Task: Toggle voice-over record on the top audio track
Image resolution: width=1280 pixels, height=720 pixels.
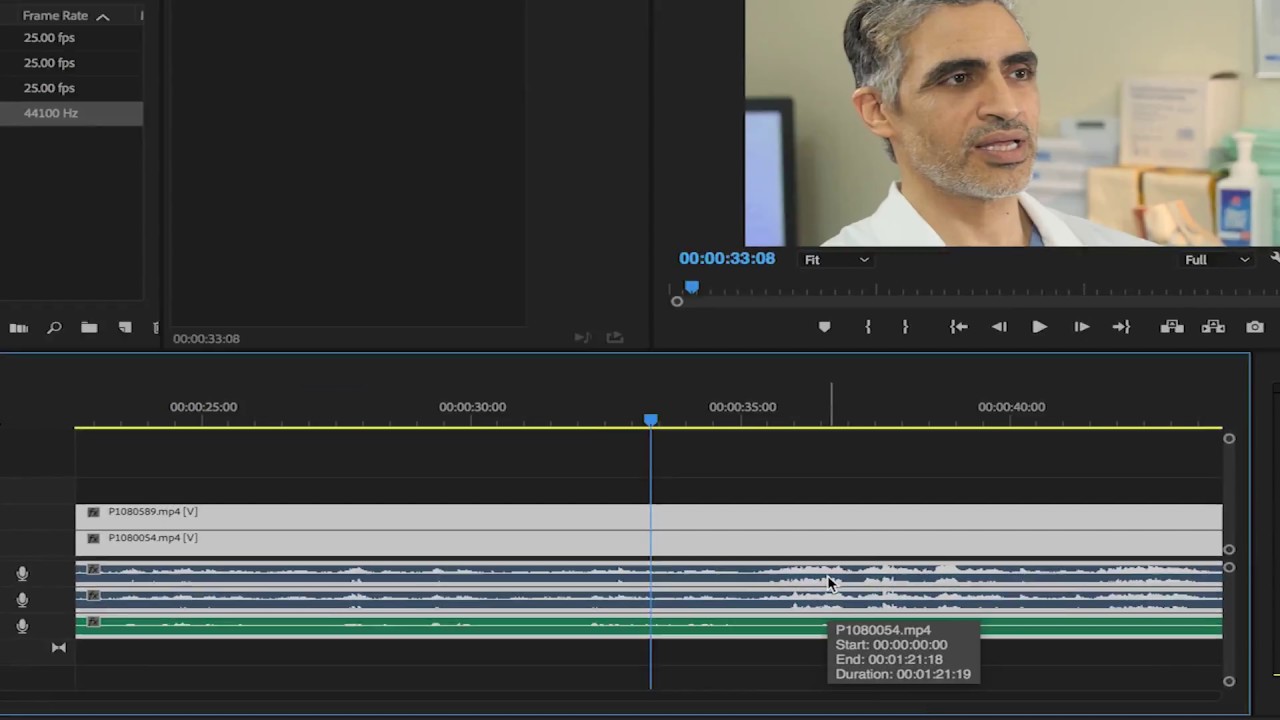Action: coord(22,574)
